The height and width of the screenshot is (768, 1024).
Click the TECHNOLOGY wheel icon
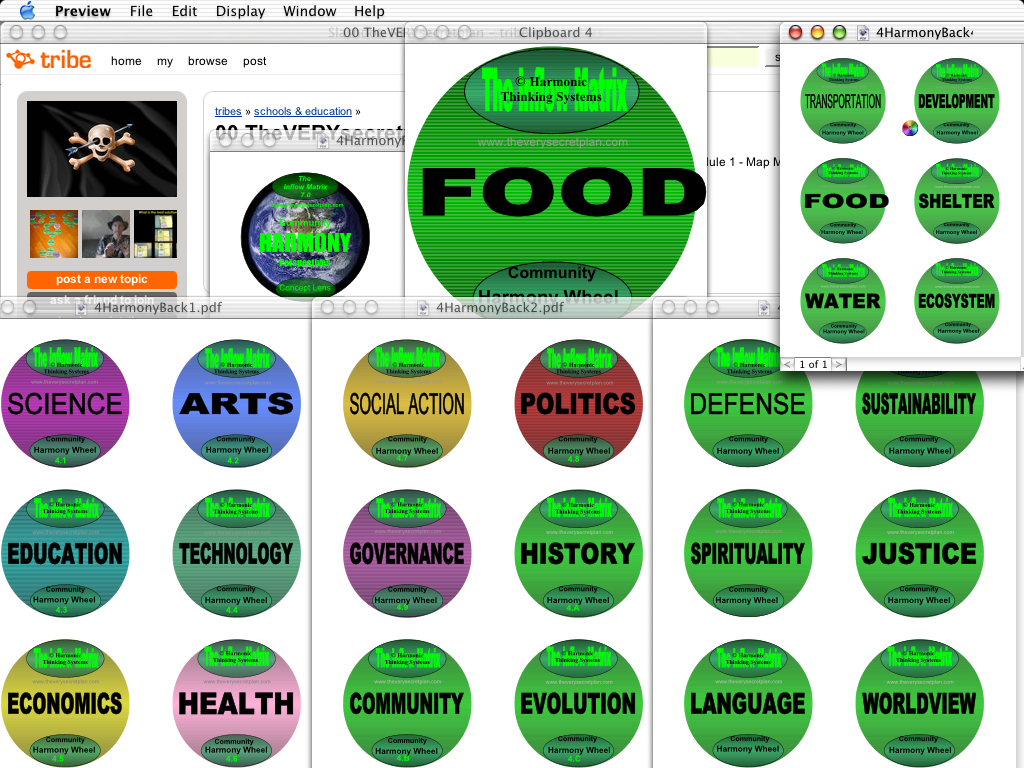[236, 553]
